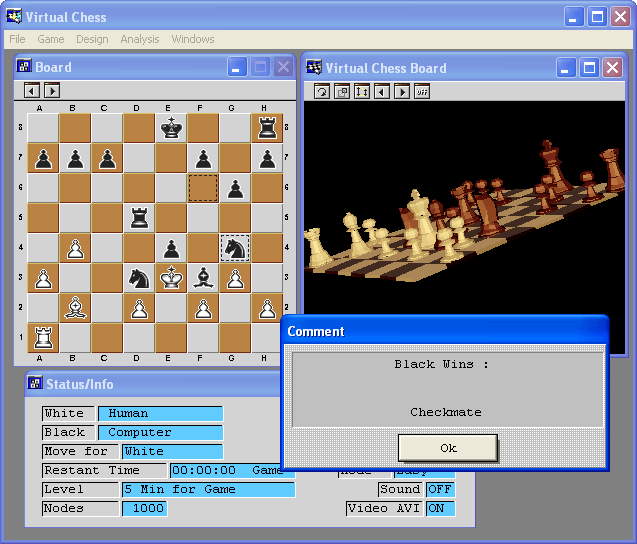Click the left arrow in Board window toolbar
Viewport: 637px width, 544px height.
[x=32, y=90]
